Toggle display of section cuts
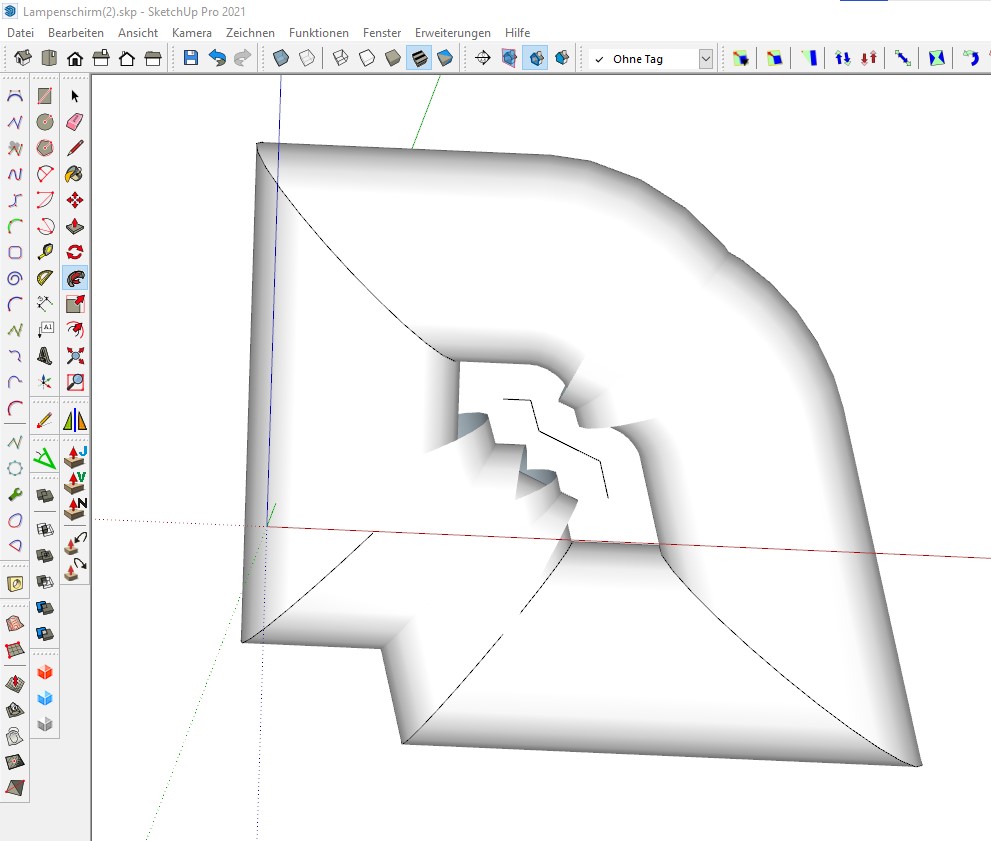 click(x=535, y=59)
